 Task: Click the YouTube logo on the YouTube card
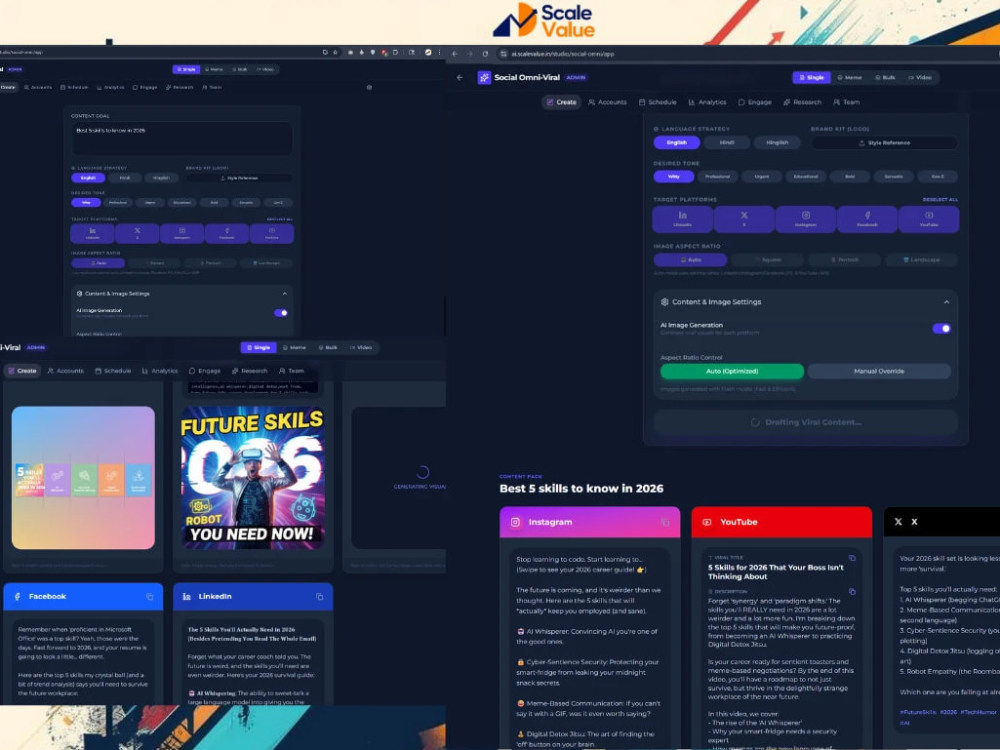(x=707, y=522)
